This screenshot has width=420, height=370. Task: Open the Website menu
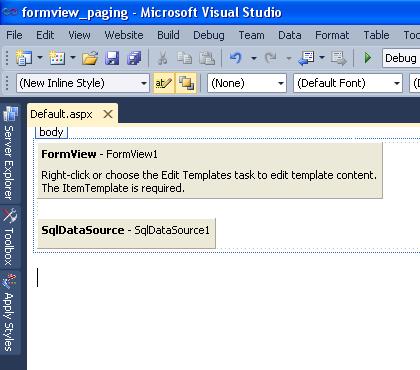coord(124,35)
